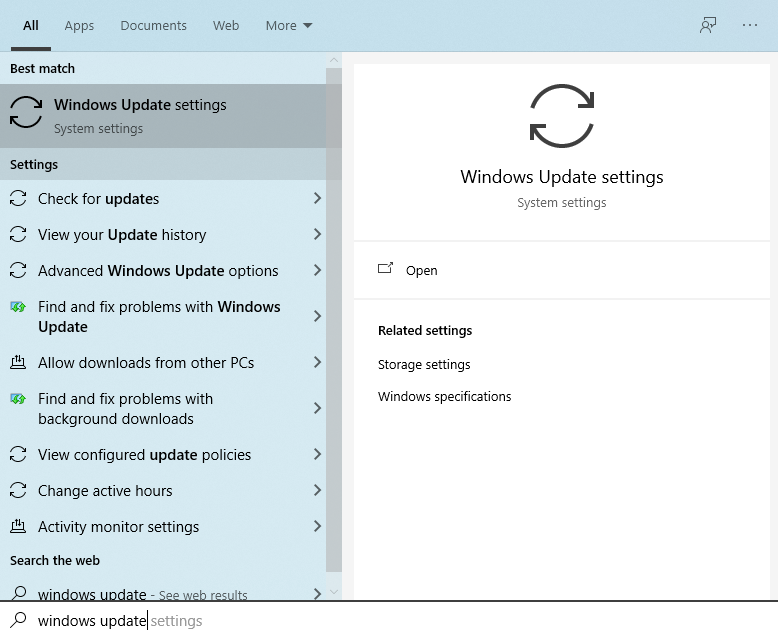Expand arrow for background downloads troubleshooter
778x638 pixels.
pos(318,408)
